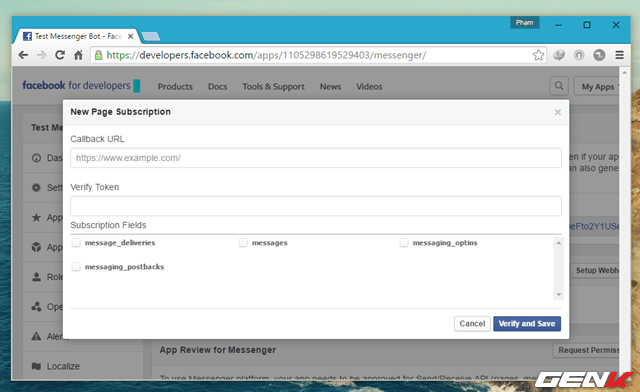The width and height of the screenshot is (640, 392).
Task: Enable the messaging_postbacks checkbox
Action: point(76,267)
